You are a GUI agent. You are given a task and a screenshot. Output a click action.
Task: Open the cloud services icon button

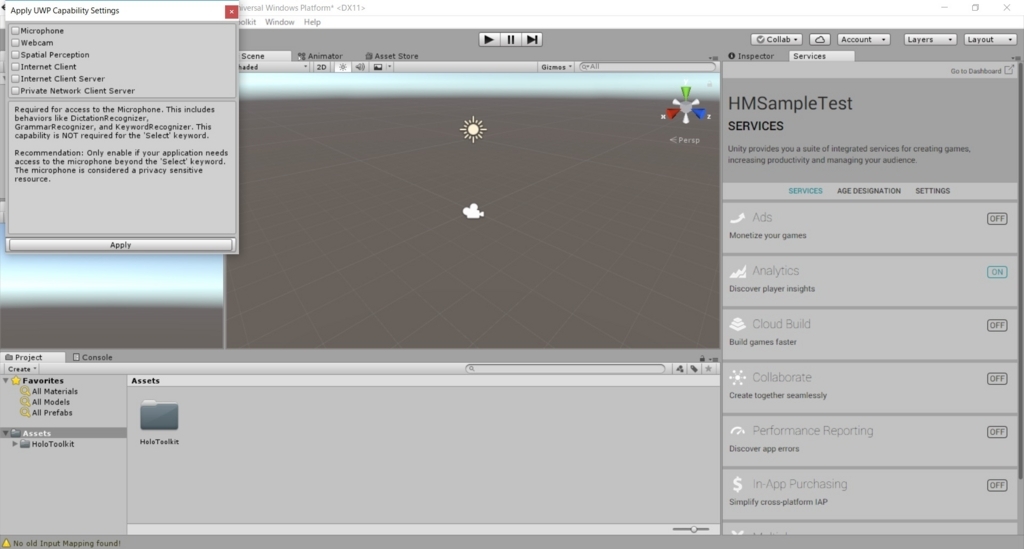[820, 39]
